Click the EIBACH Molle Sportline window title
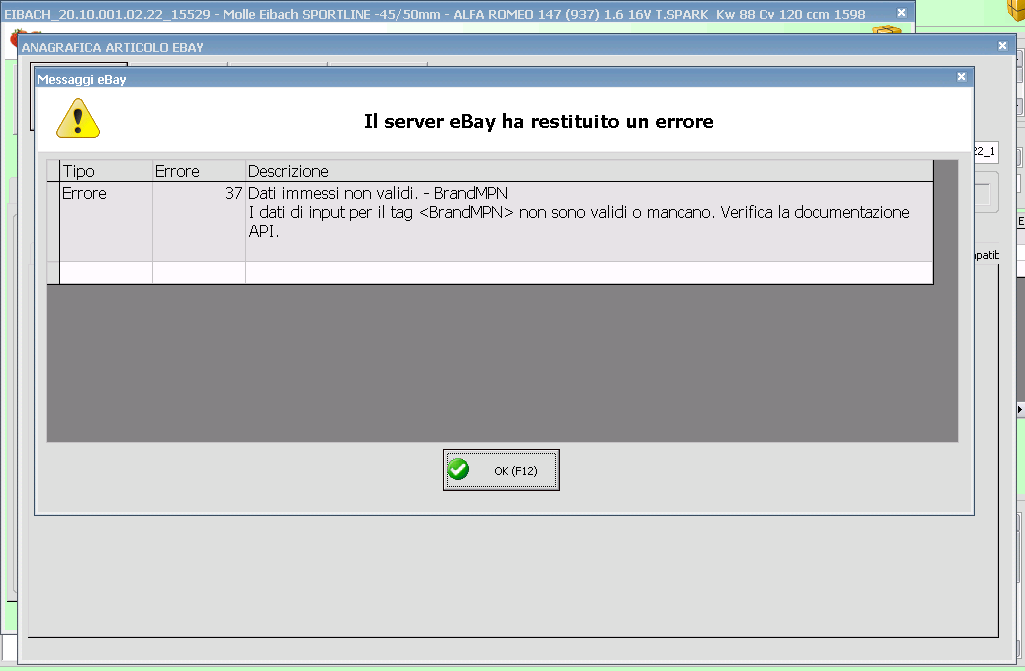 (435, 14)
